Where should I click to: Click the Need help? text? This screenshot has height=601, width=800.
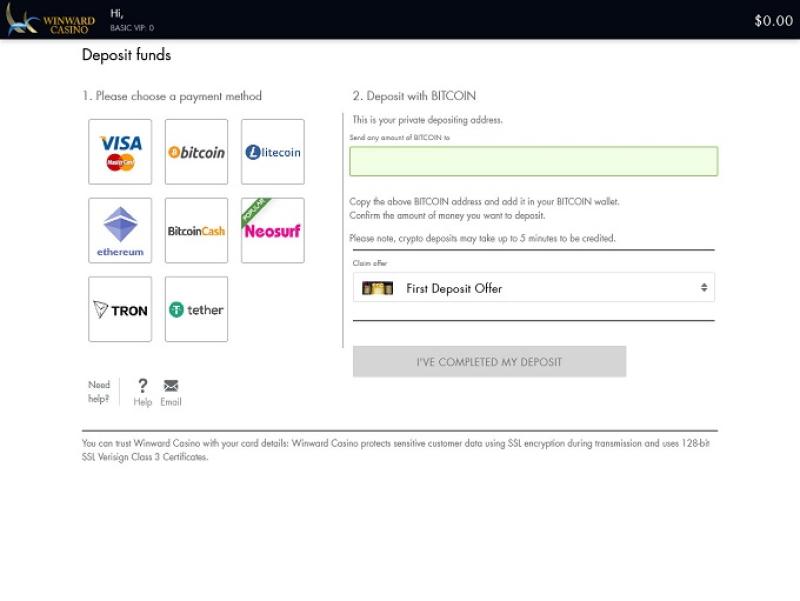99,391
